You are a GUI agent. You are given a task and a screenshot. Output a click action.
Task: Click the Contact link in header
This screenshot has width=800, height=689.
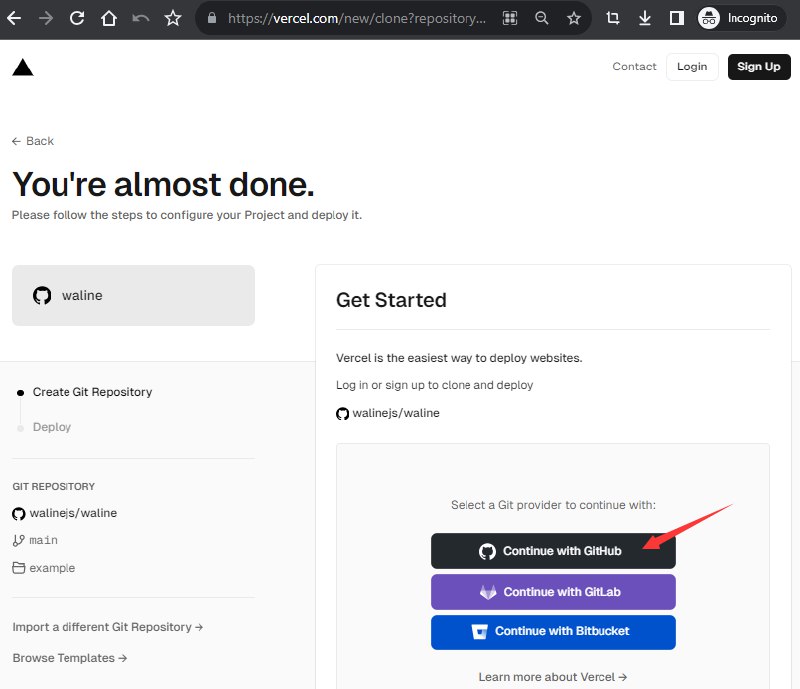coord(634,67)
